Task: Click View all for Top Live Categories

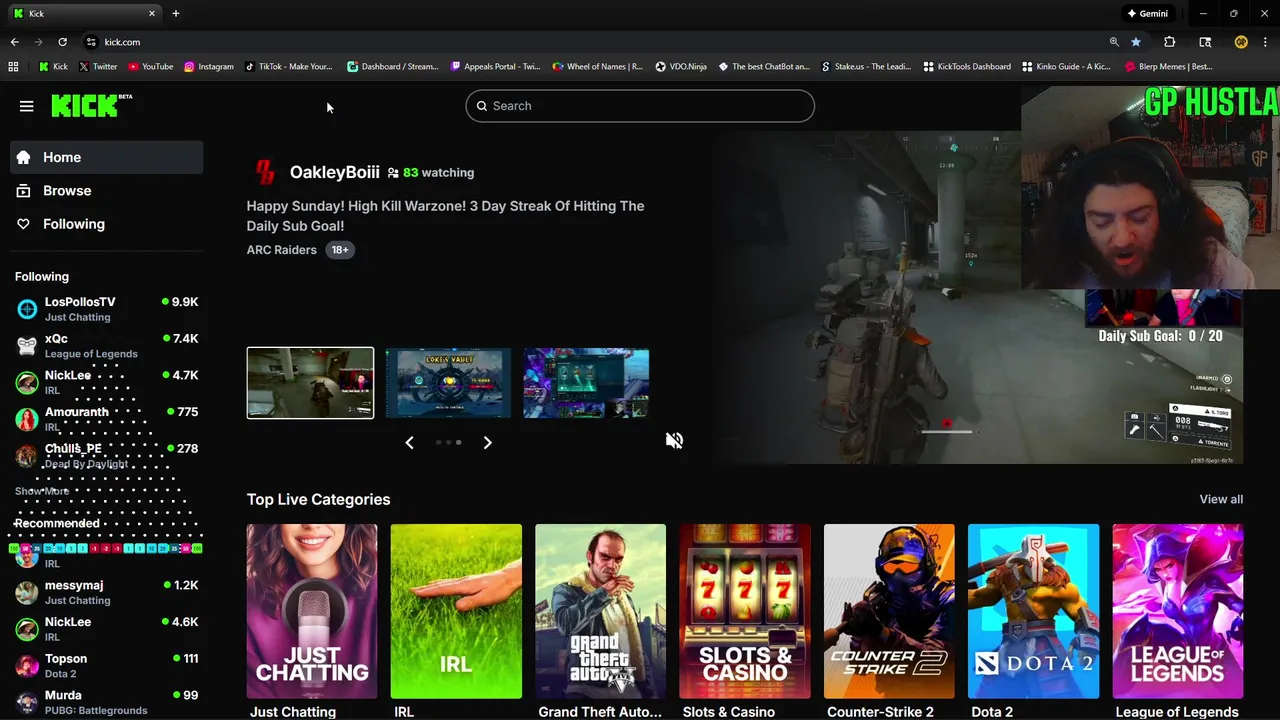Action: (x=1221, y=499)
